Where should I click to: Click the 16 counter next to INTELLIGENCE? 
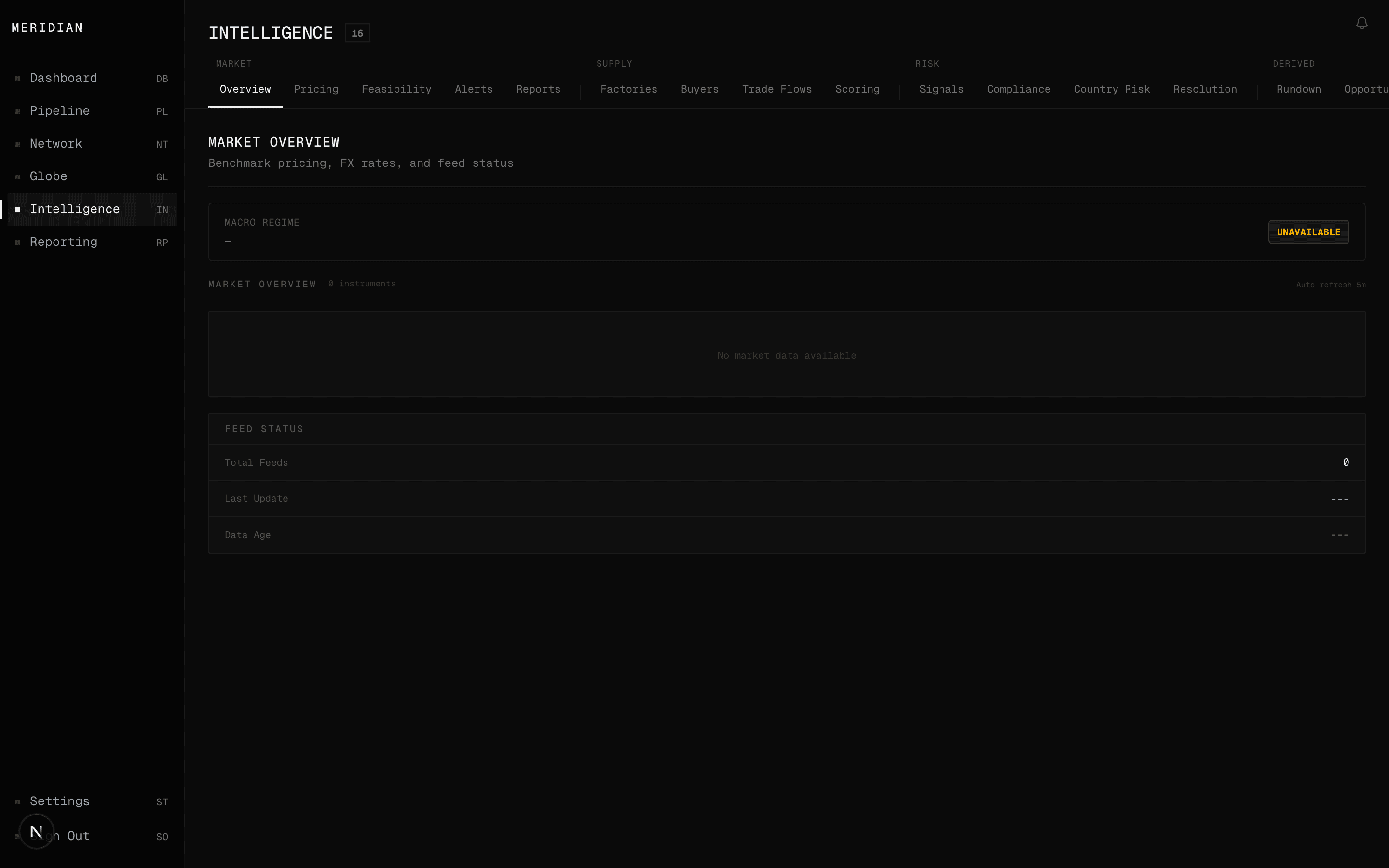point(358,33)
